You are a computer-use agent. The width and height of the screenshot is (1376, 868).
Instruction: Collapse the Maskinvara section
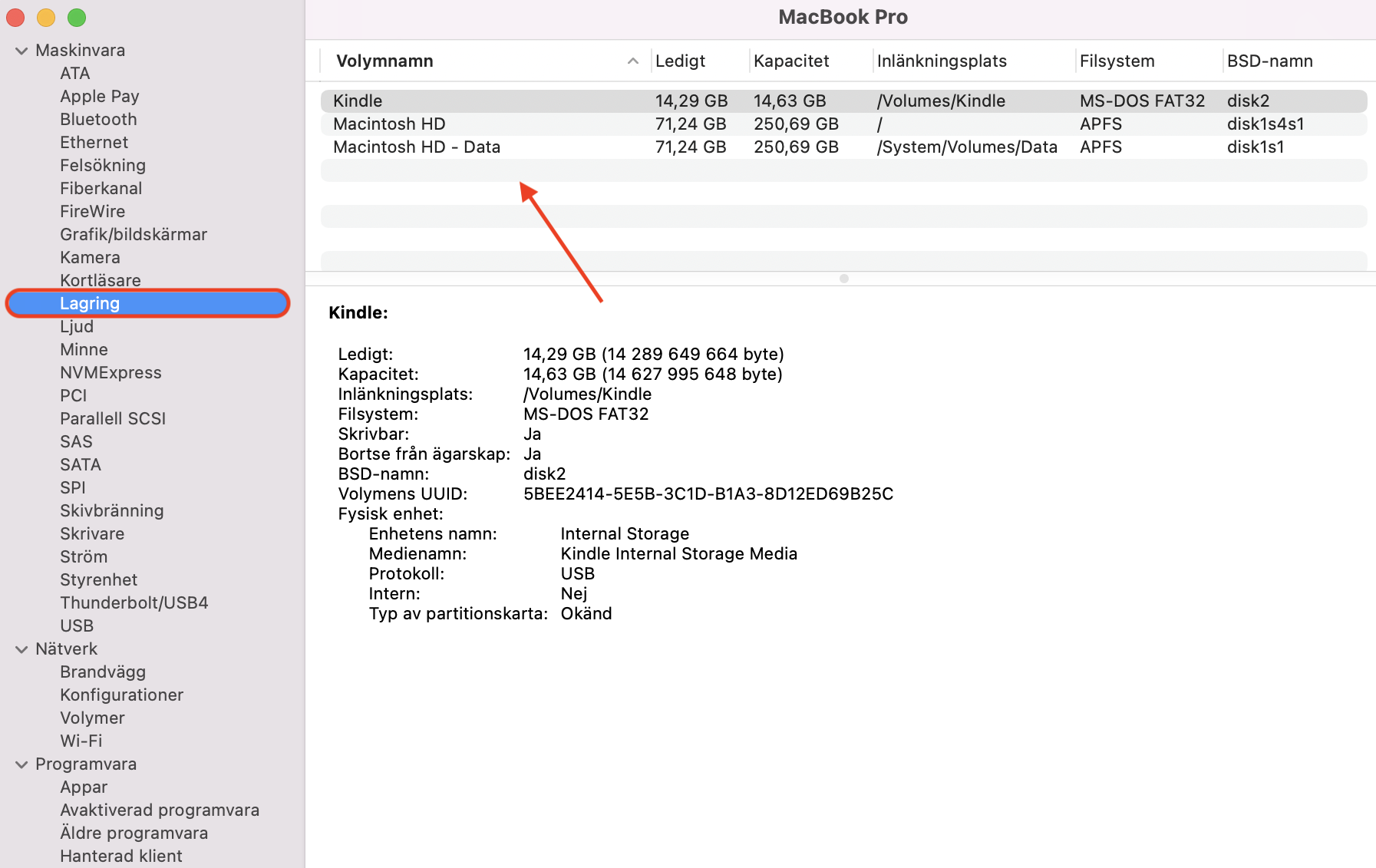click(x=21, y=51)
